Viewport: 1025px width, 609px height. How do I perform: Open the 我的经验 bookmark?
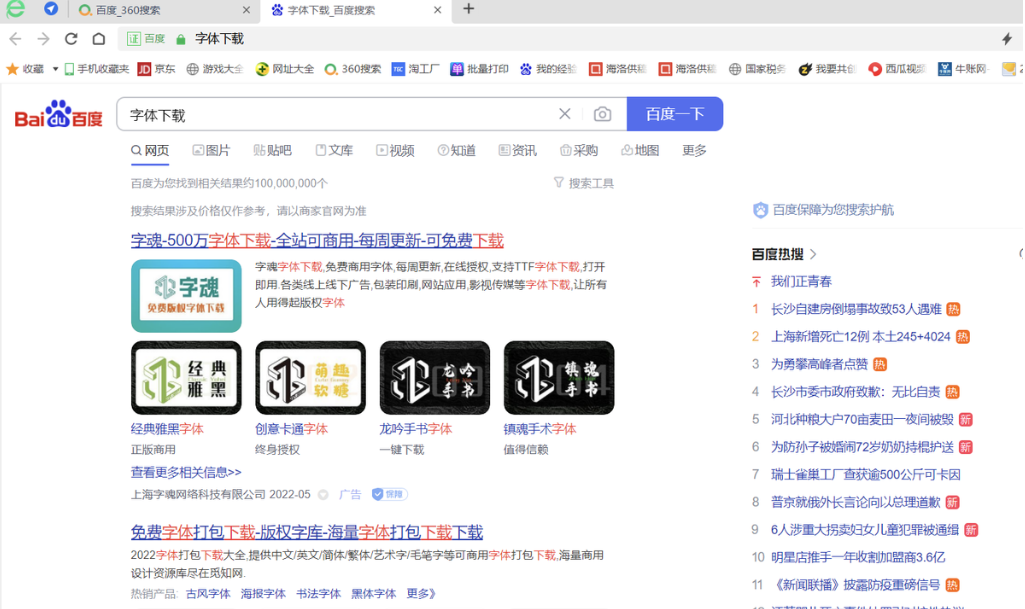pos(548,69)
